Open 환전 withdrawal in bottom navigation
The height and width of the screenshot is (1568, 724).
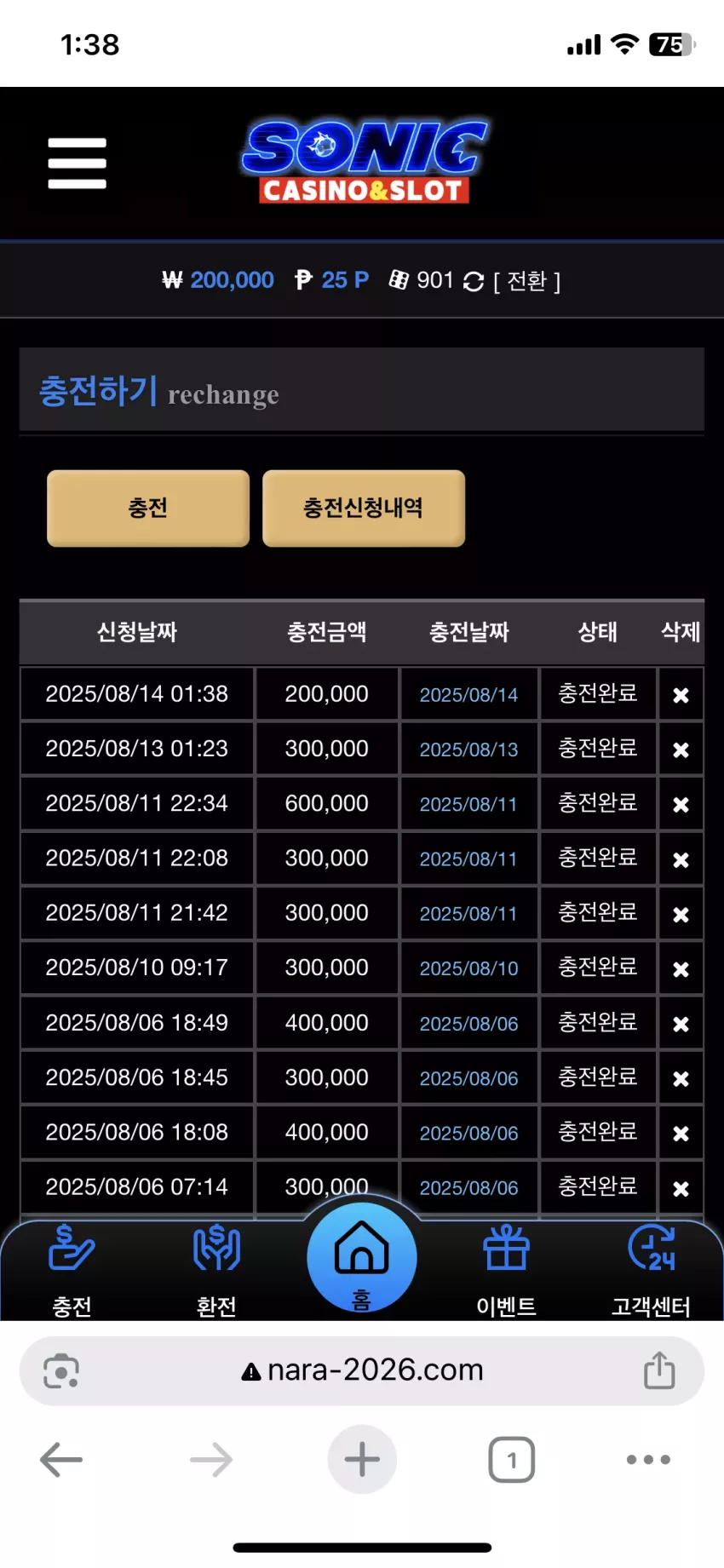[216, 1270]
